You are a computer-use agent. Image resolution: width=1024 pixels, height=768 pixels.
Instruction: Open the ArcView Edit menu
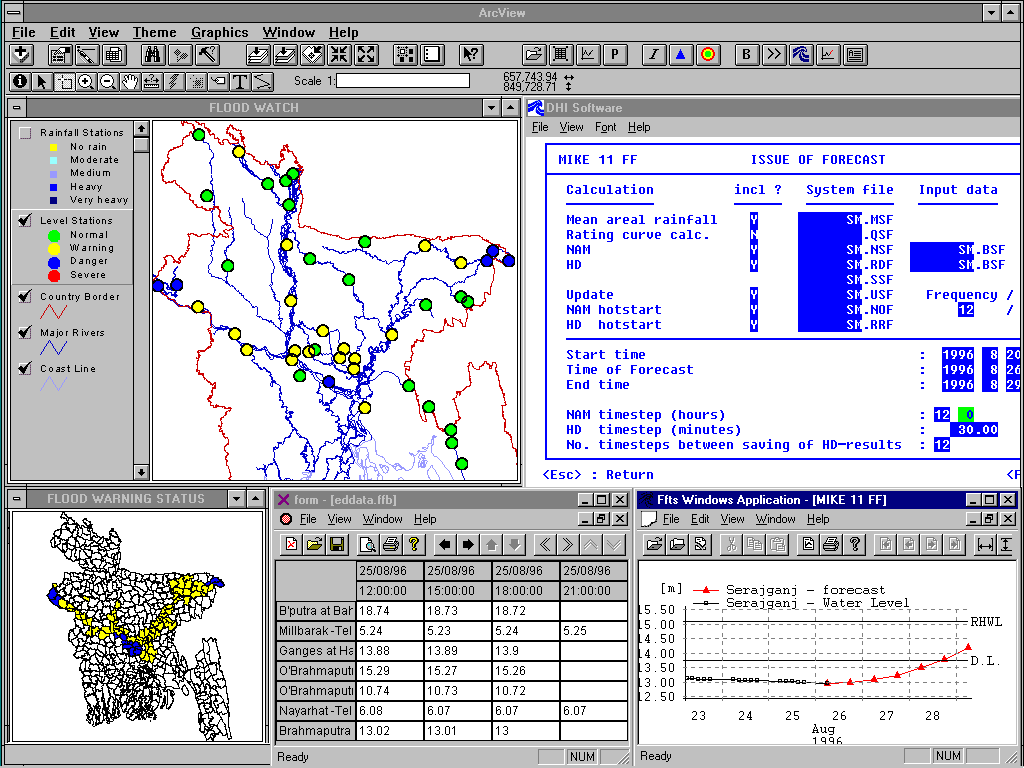(63, 33)
